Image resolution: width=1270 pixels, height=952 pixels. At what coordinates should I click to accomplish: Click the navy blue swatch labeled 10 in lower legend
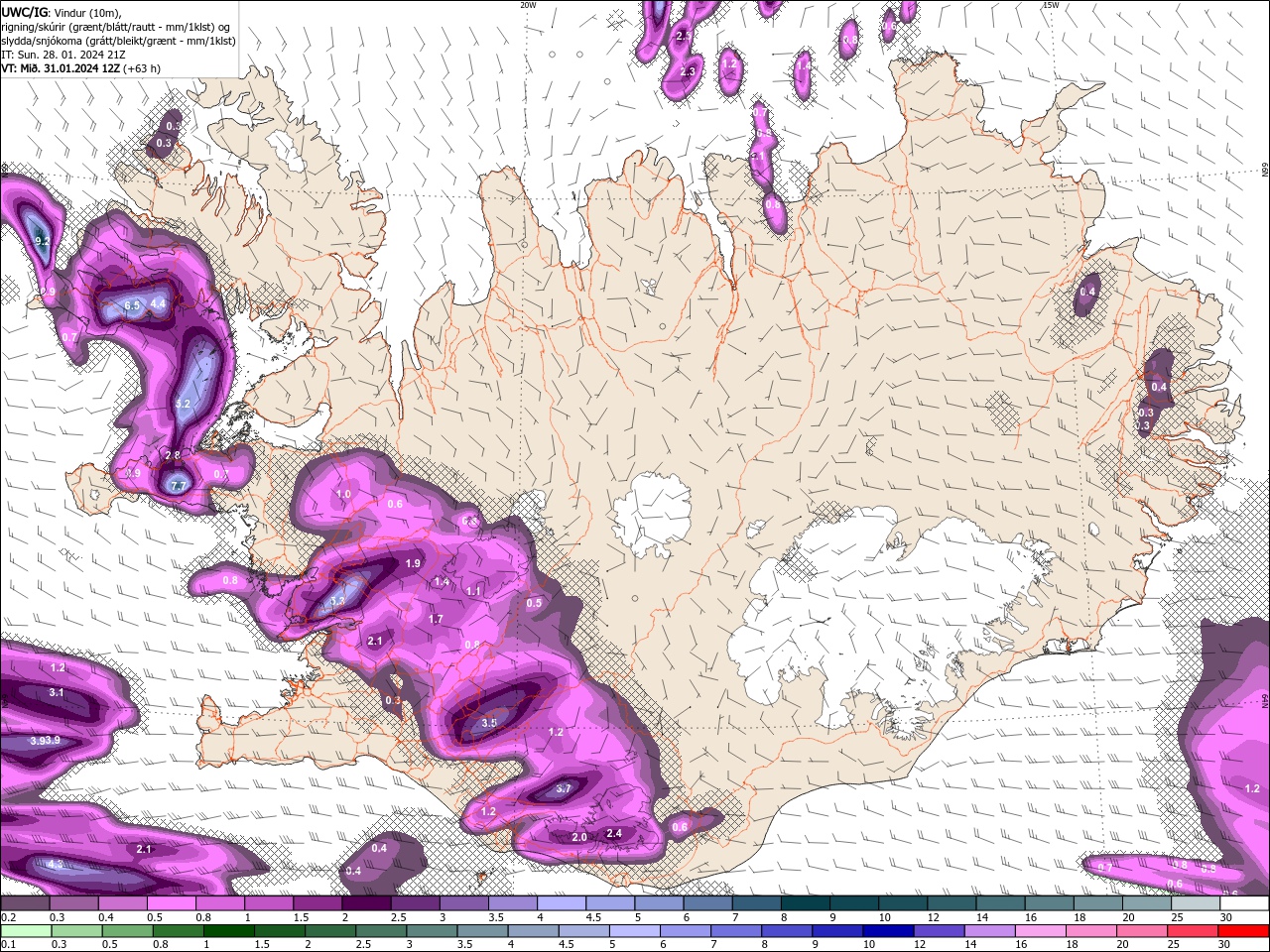tap(888, 931)
